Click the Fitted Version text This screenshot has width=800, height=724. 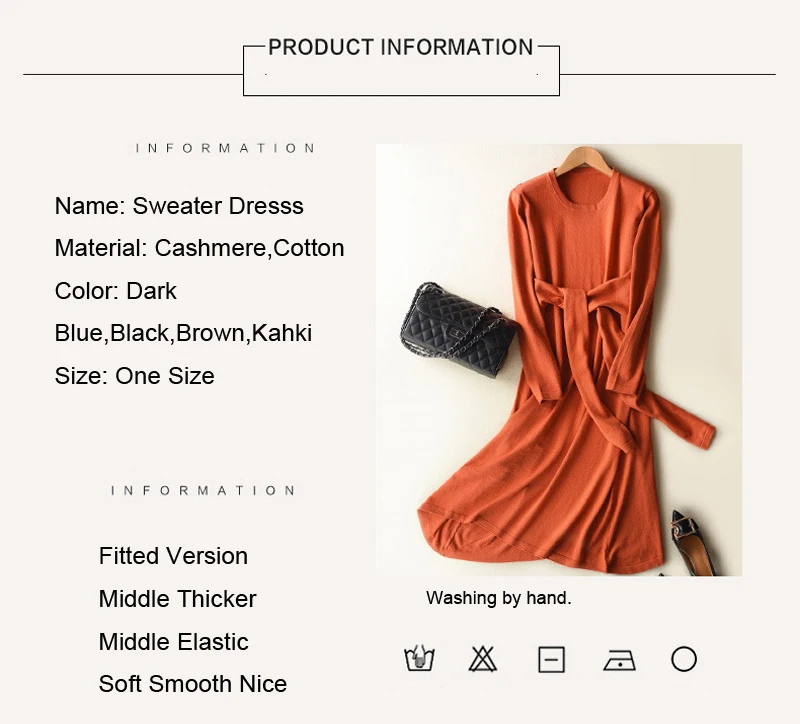[x=173, y=556]
